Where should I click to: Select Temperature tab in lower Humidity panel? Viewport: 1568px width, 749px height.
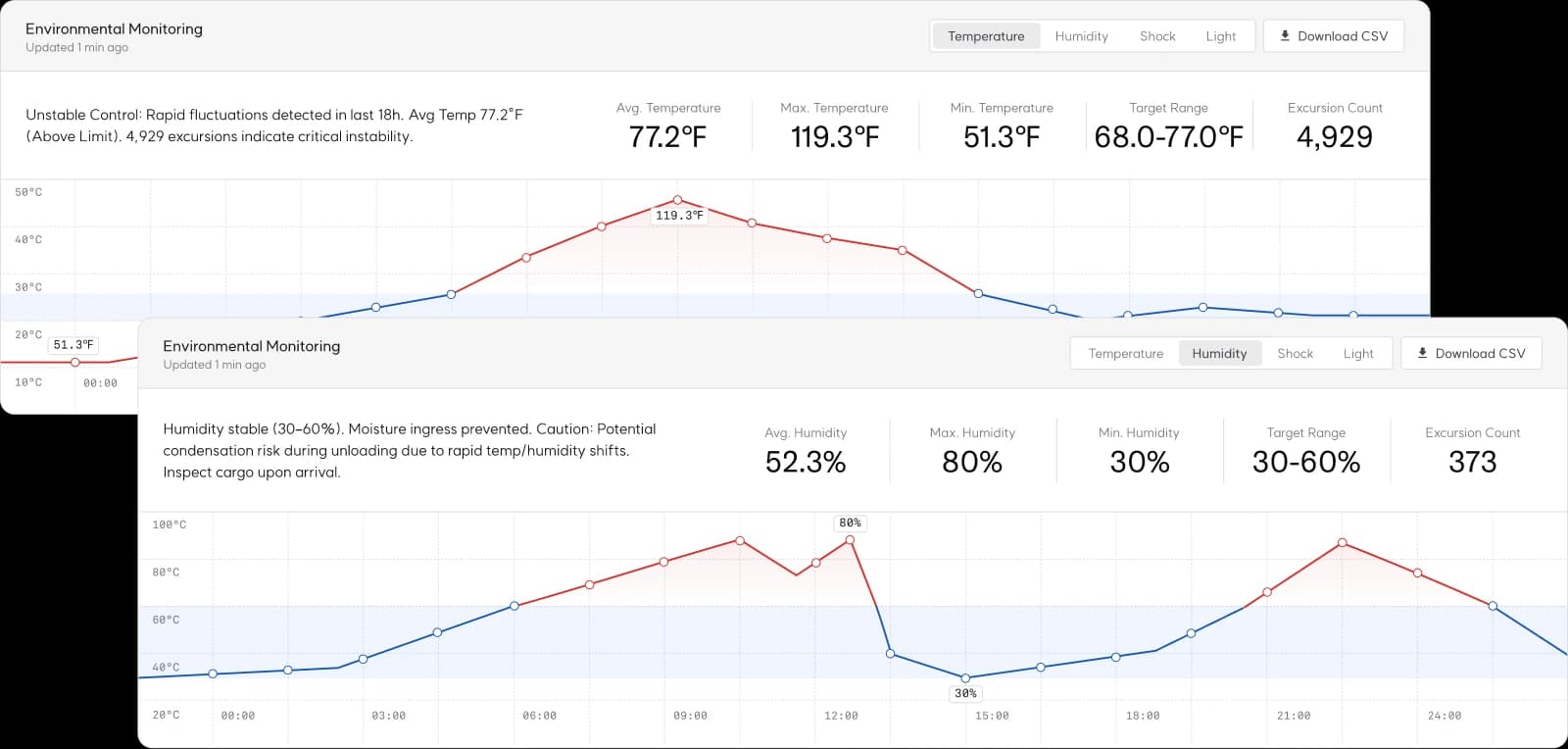coord(1126,354)
